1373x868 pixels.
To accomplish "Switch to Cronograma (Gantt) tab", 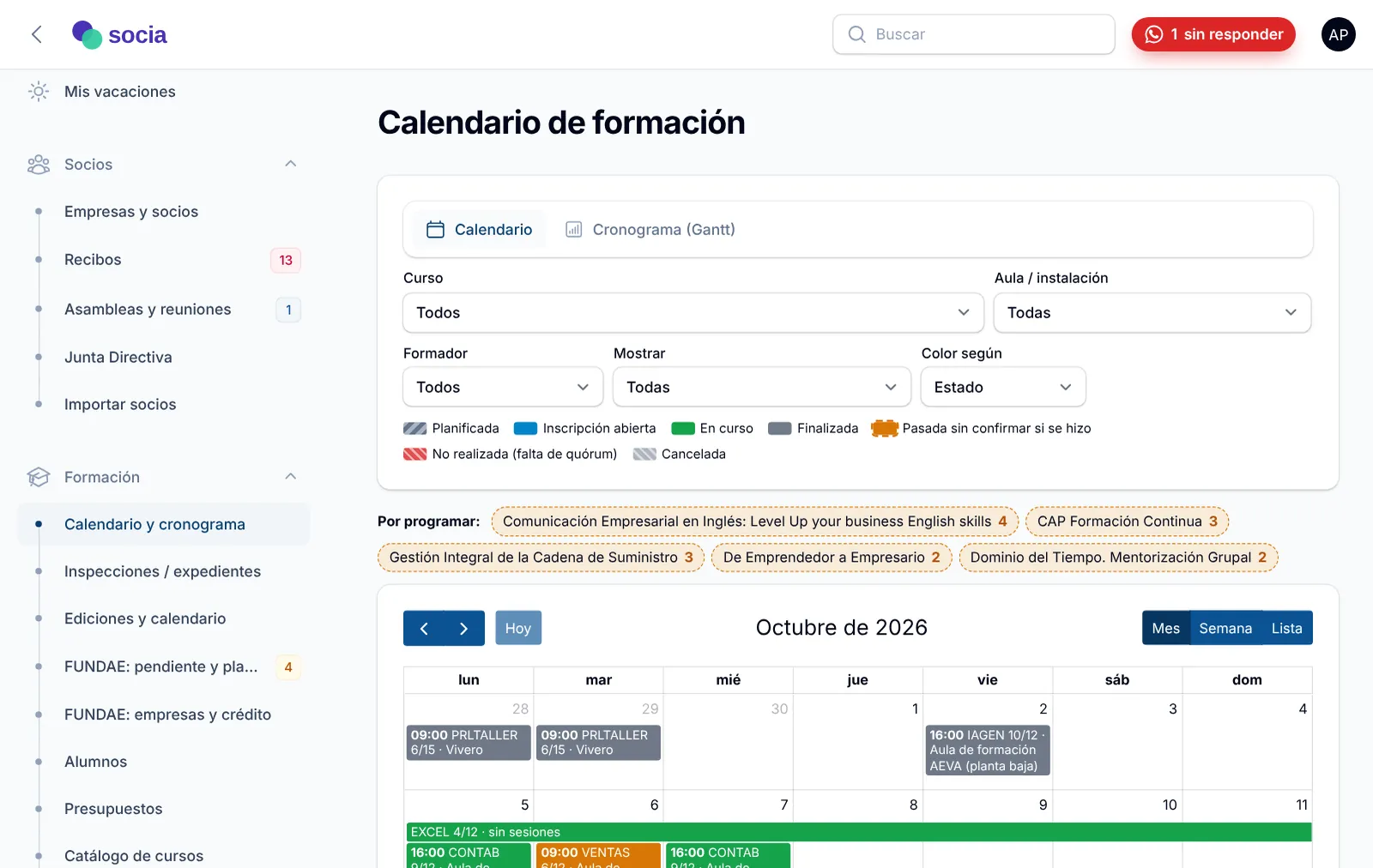I will click(x=650, y=229).
